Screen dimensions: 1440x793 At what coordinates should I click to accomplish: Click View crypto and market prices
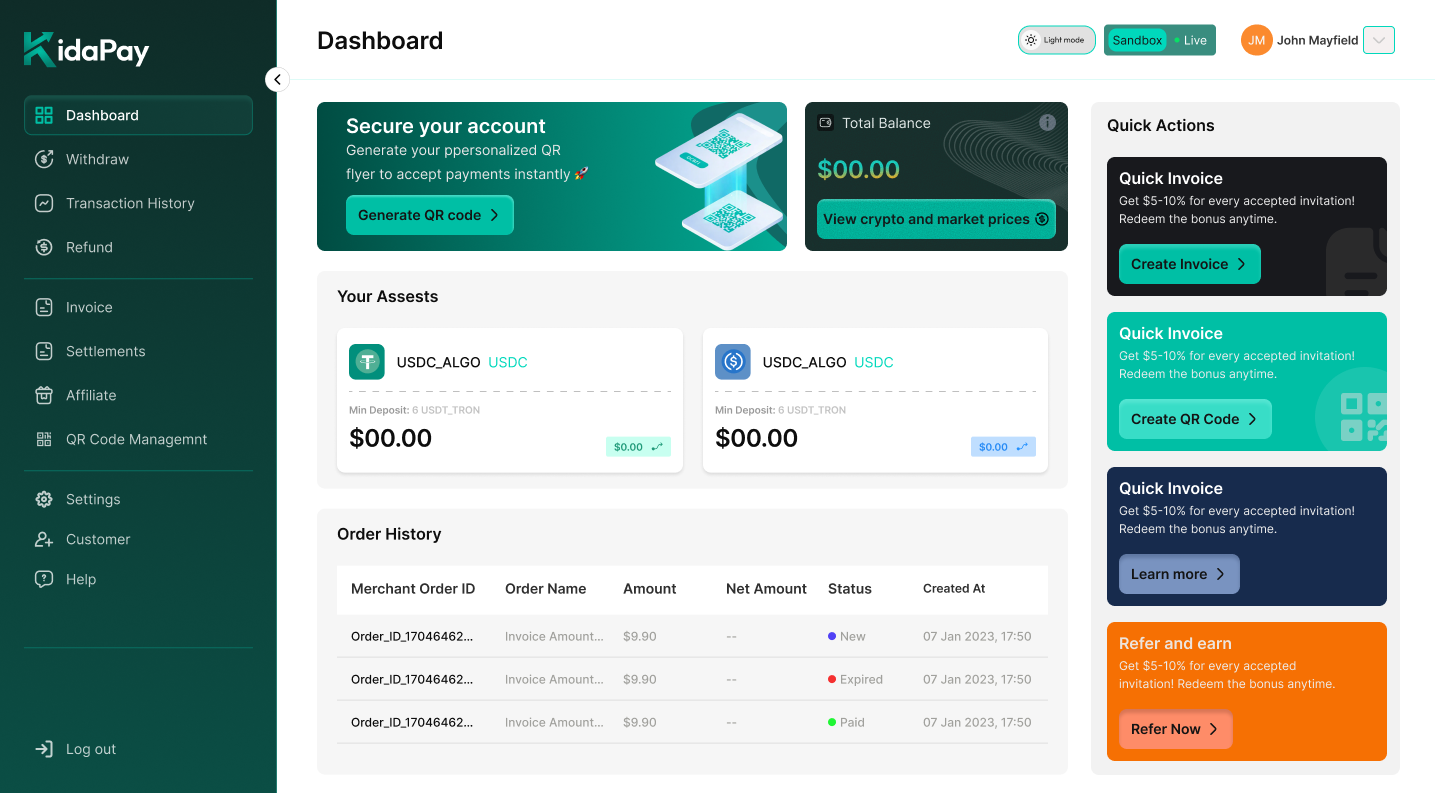tap(936, 219)
